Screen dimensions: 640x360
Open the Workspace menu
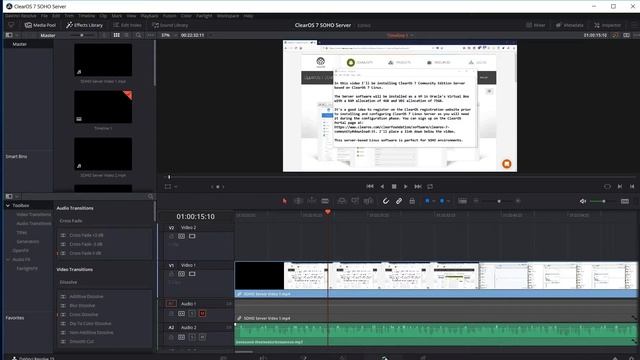tap(228, 16)
